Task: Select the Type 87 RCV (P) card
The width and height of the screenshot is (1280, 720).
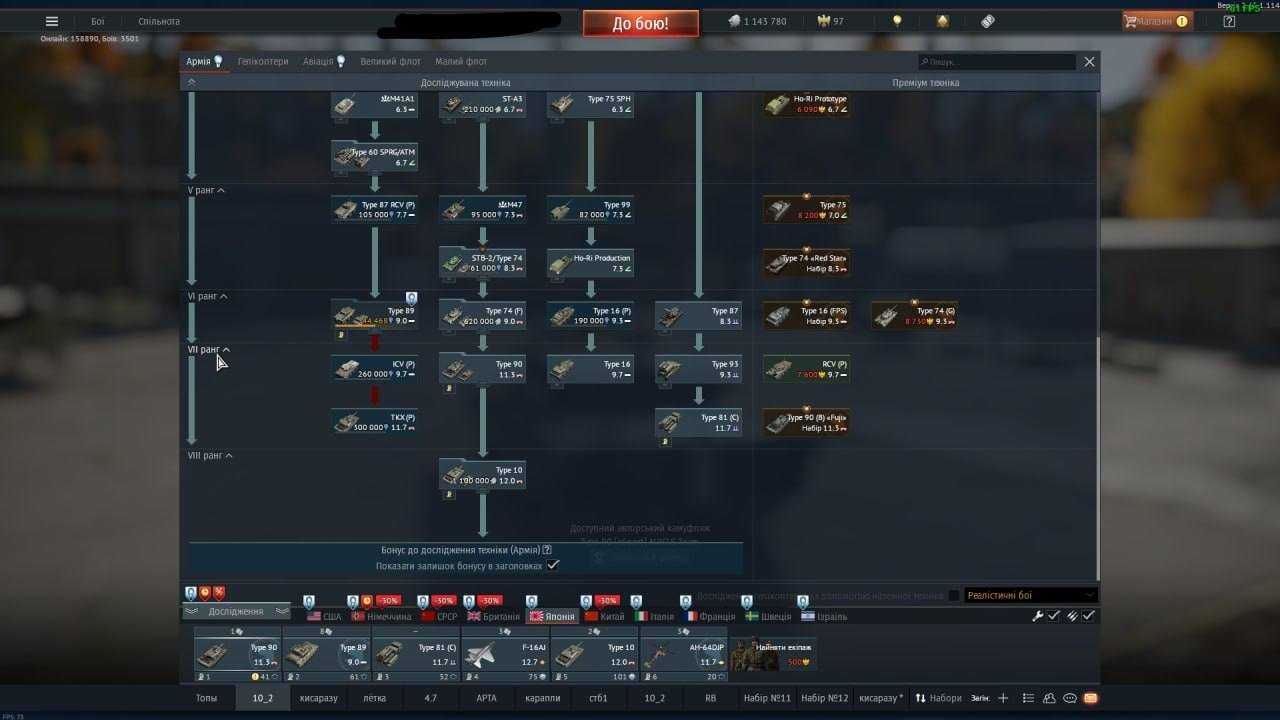Action: click(375, 210)
